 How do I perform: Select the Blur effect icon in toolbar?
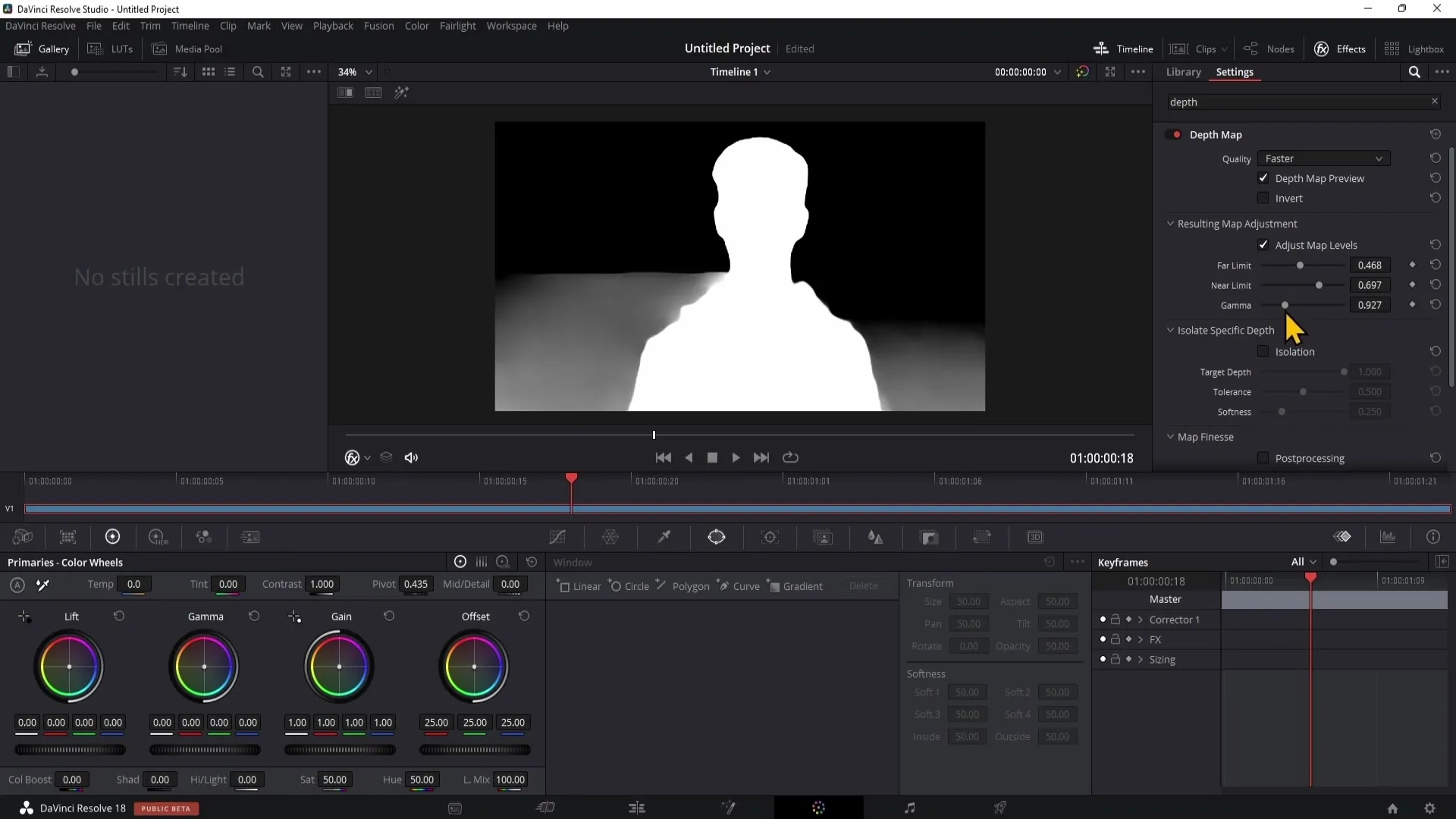pos(877,537)
